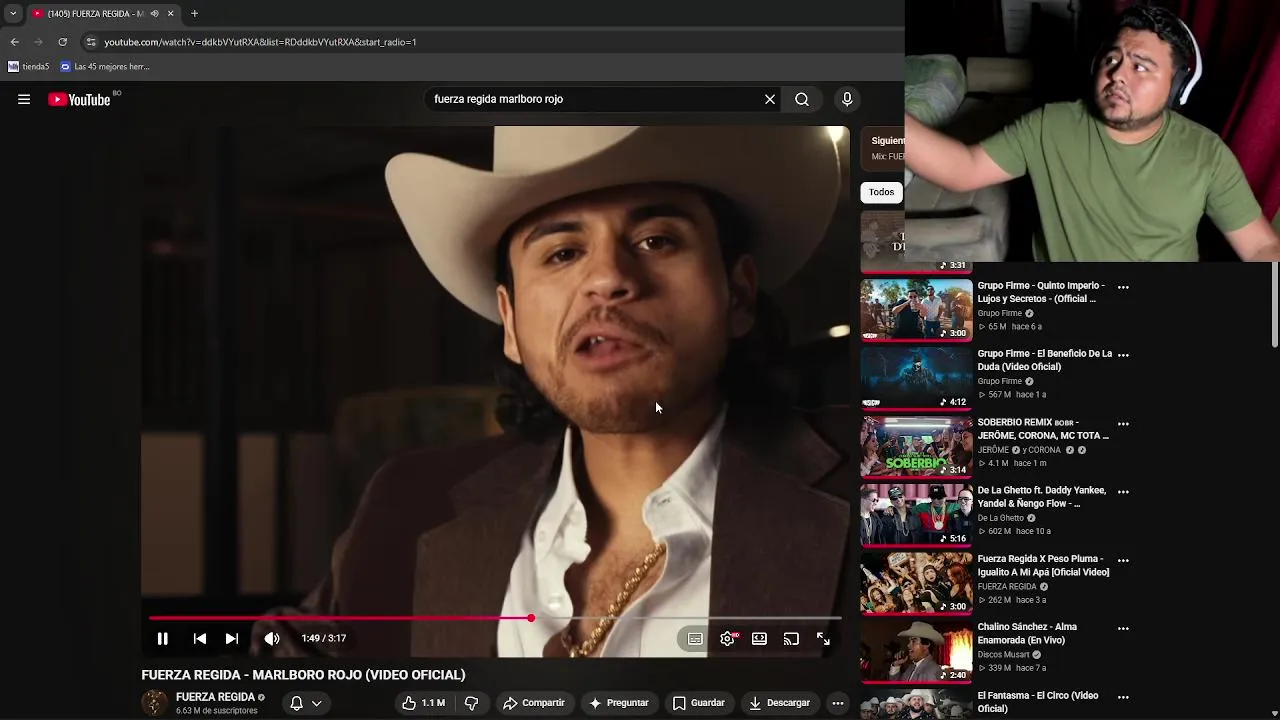Toggle the notification bell for the channel

[296, 703]
